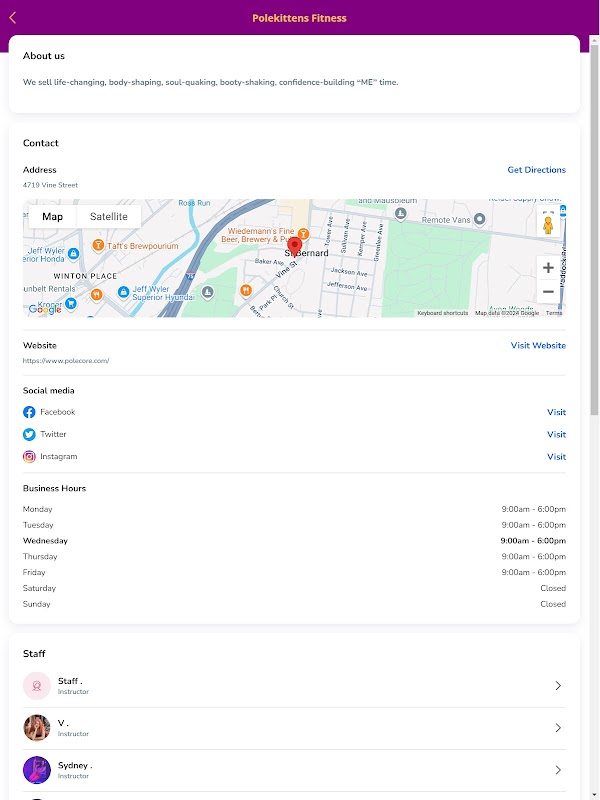Open V . instructor row chevron
Viewport: 600px width, 800px height.
coord(558,728)
